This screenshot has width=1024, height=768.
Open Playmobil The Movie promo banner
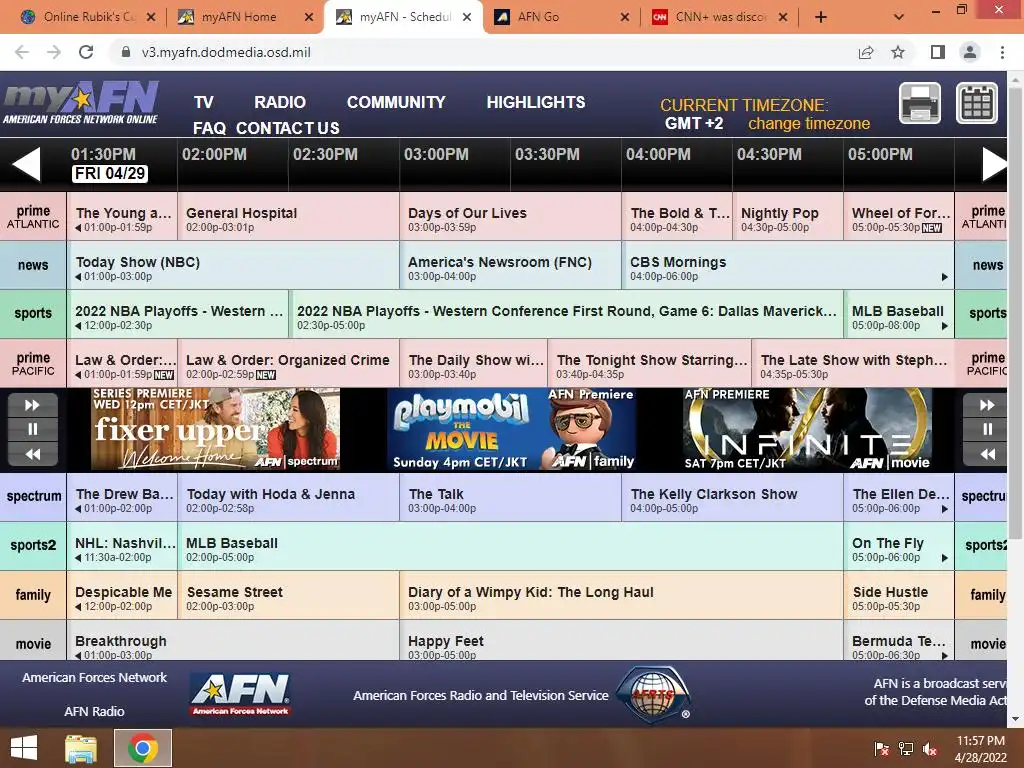(x=511, y=429)
